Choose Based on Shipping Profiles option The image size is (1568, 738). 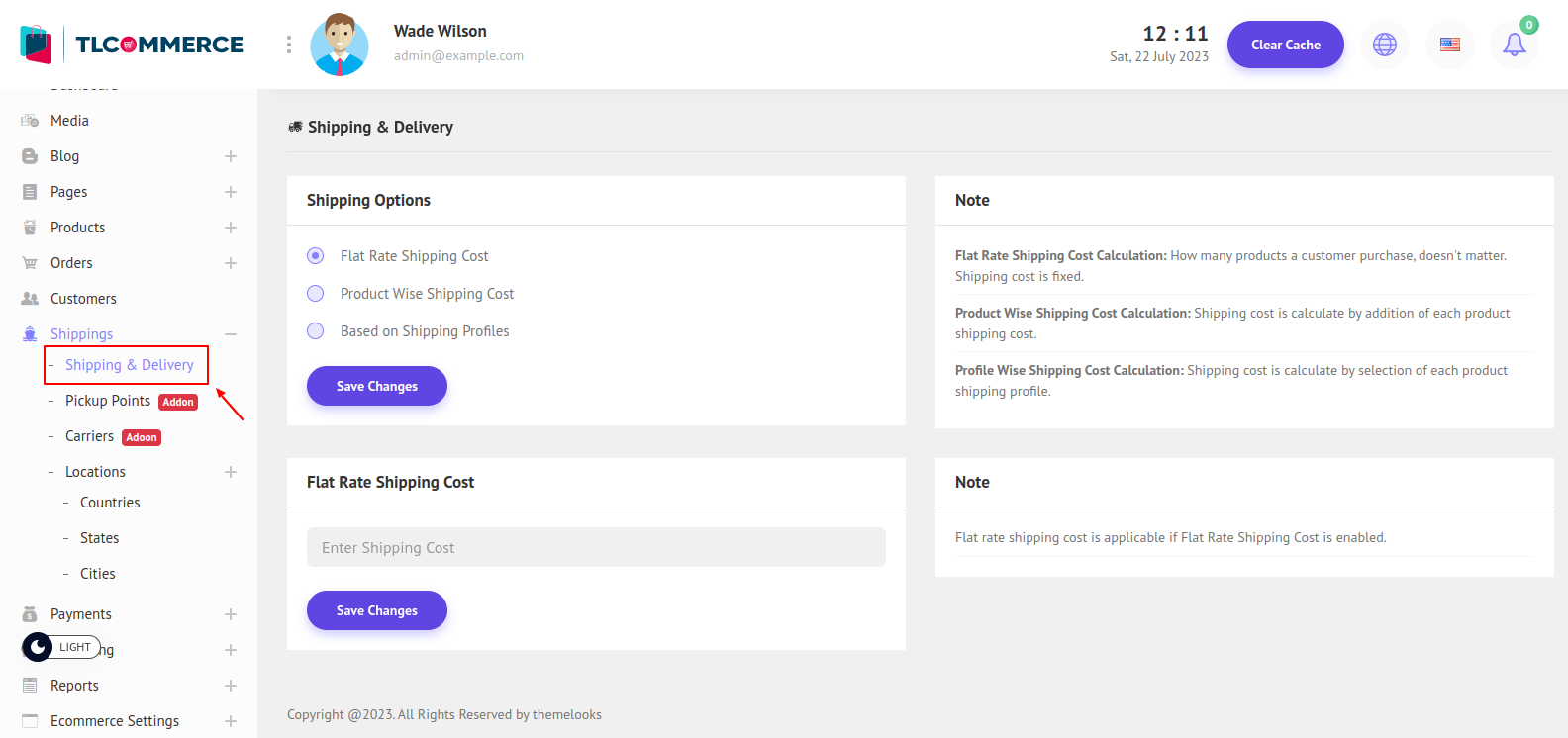click(316, 331)
